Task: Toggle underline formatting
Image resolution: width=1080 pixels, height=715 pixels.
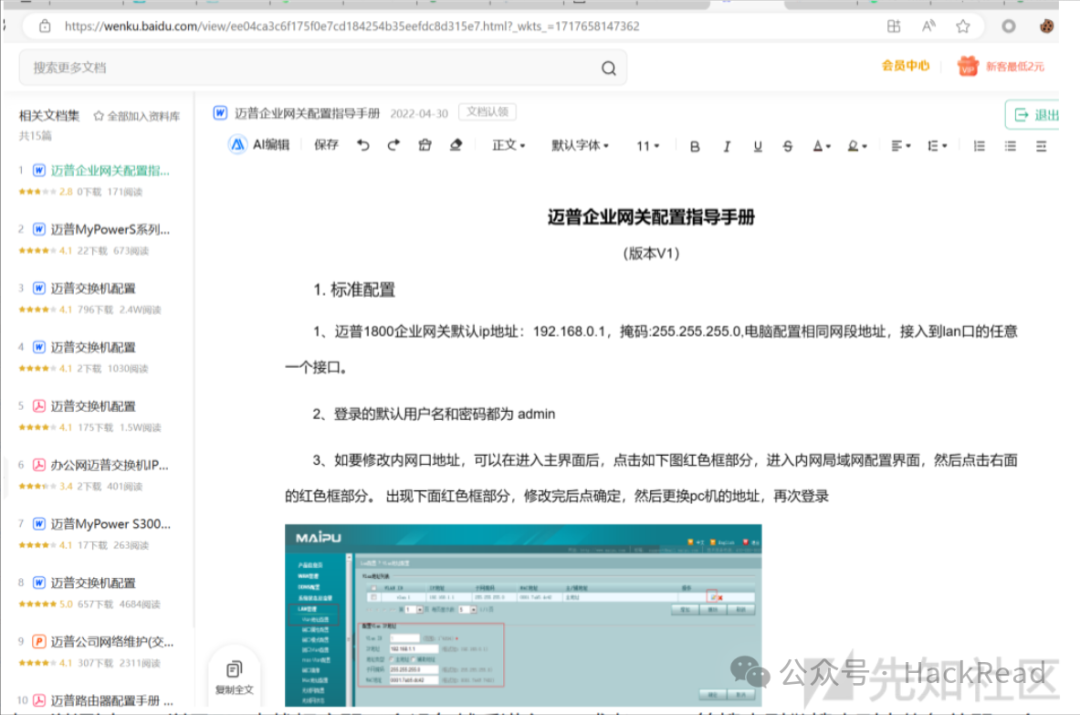Action: 758,146
